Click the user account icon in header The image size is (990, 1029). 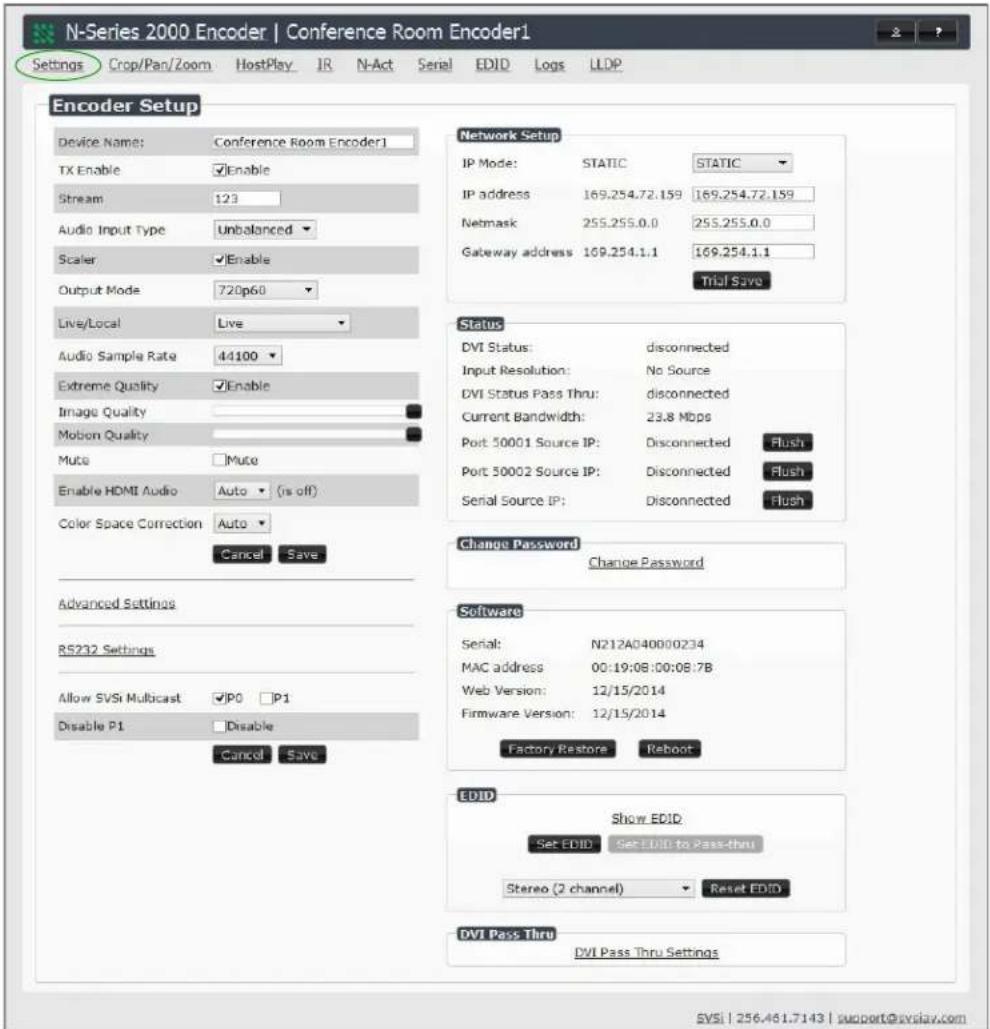point(896,32)
